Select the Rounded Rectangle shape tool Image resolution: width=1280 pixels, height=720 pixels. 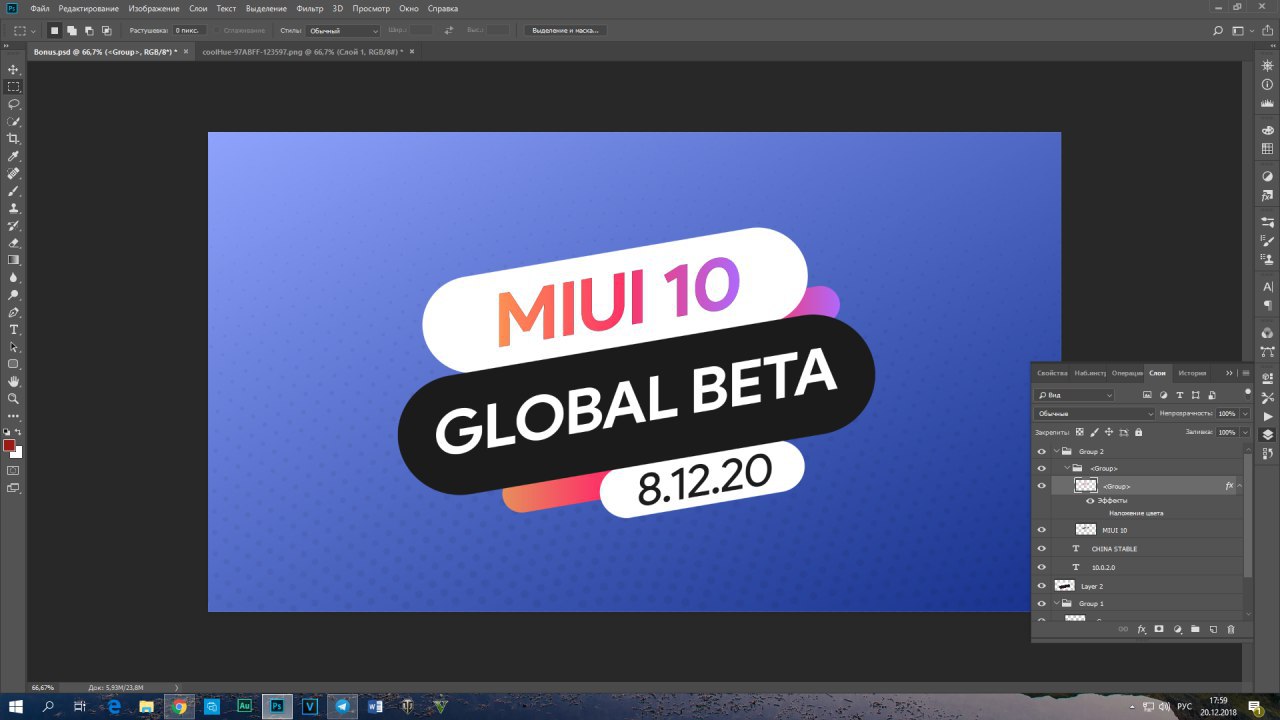coord(14,364)
